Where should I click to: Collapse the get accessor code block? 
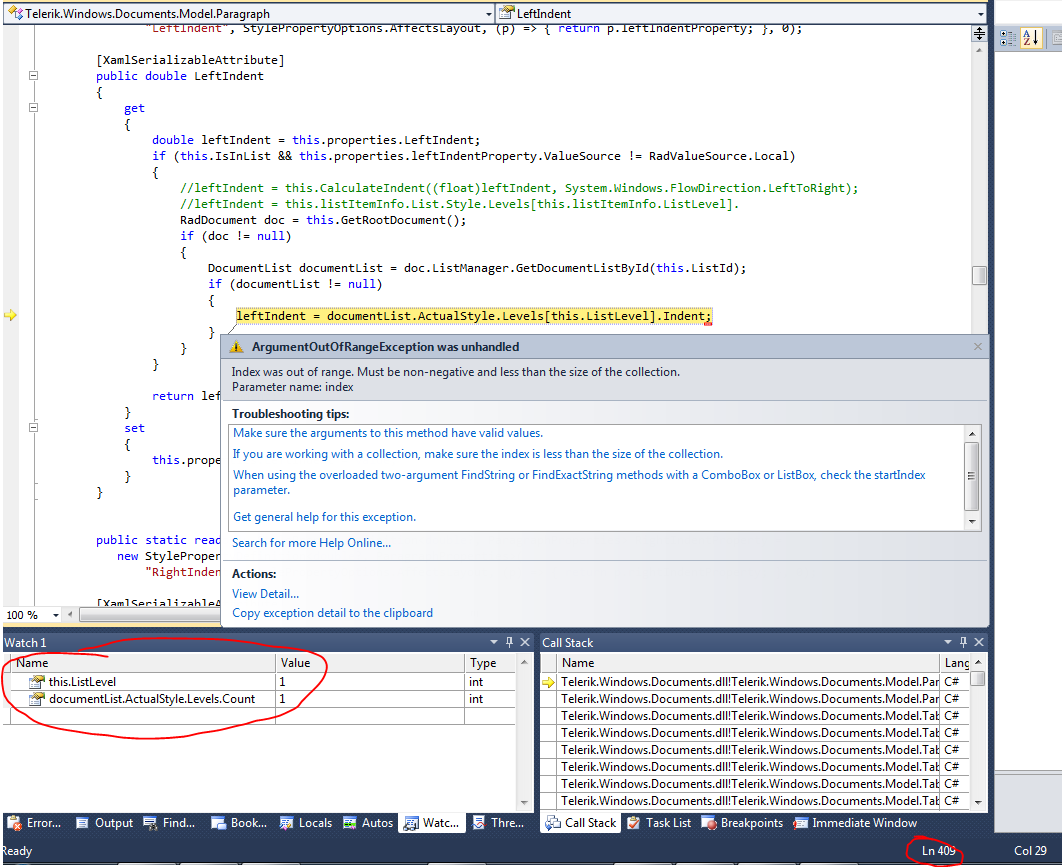pos(33,108)
